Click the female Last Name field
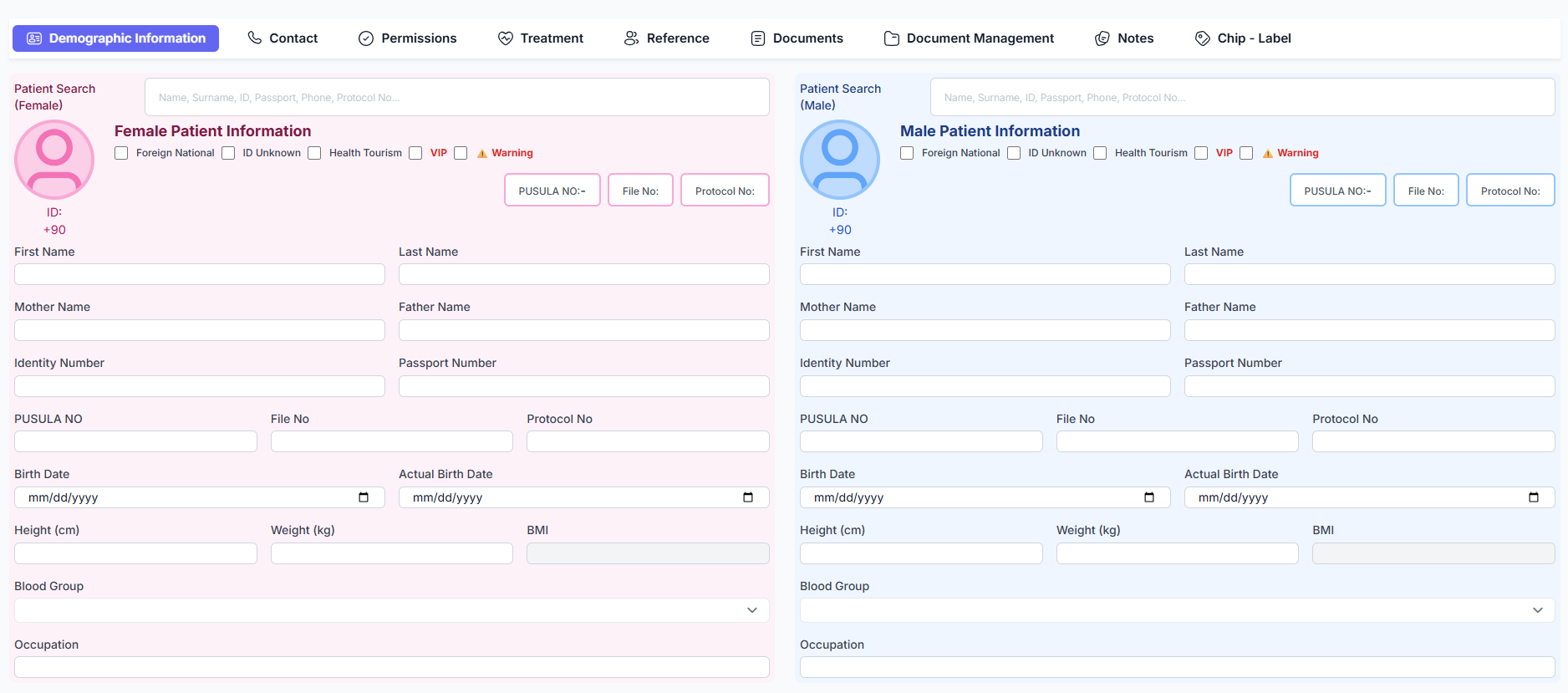 (x=584, y=274)
